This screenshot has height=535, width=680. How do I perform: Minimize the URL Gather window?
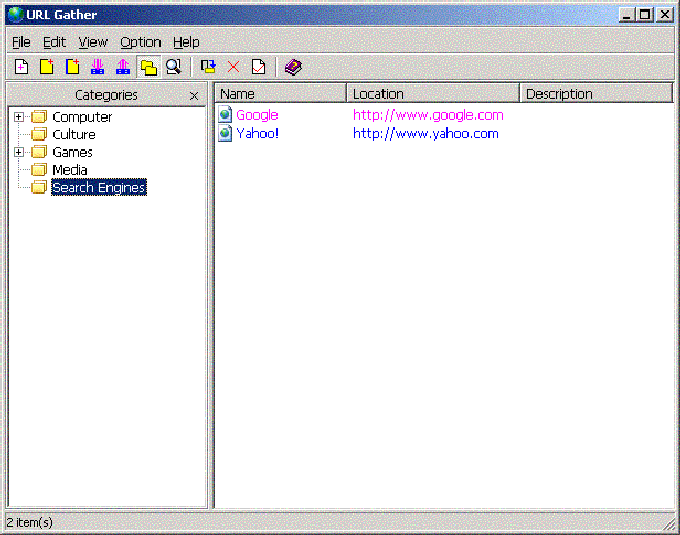(627, 15)
